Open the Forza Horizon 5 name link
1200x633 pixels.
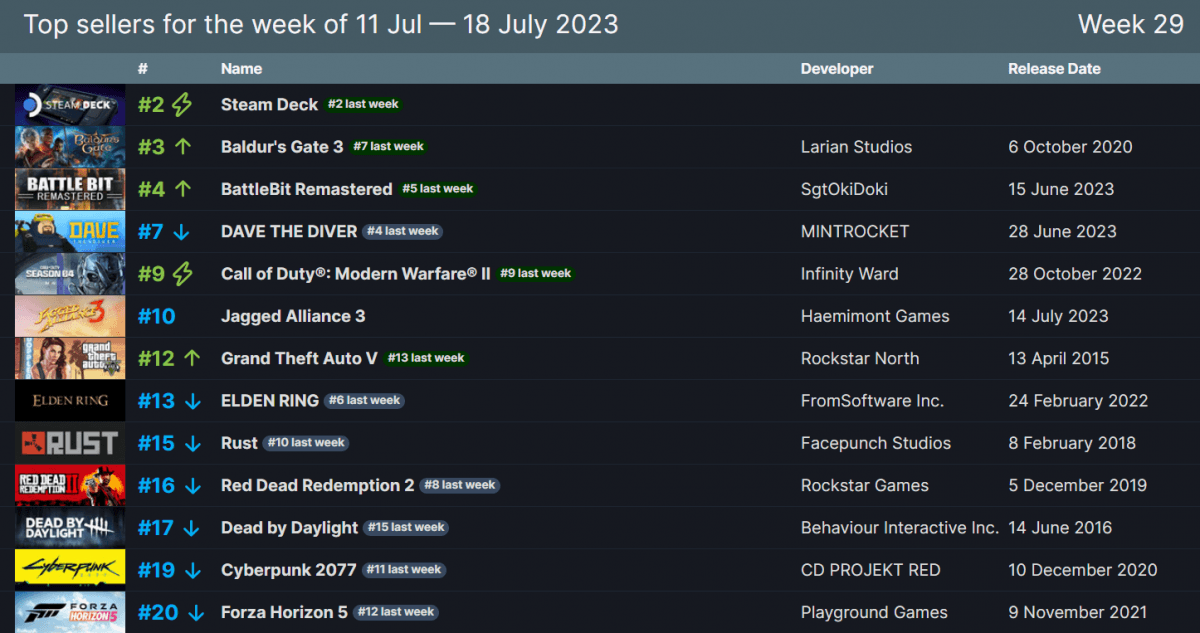coord(284,612)
